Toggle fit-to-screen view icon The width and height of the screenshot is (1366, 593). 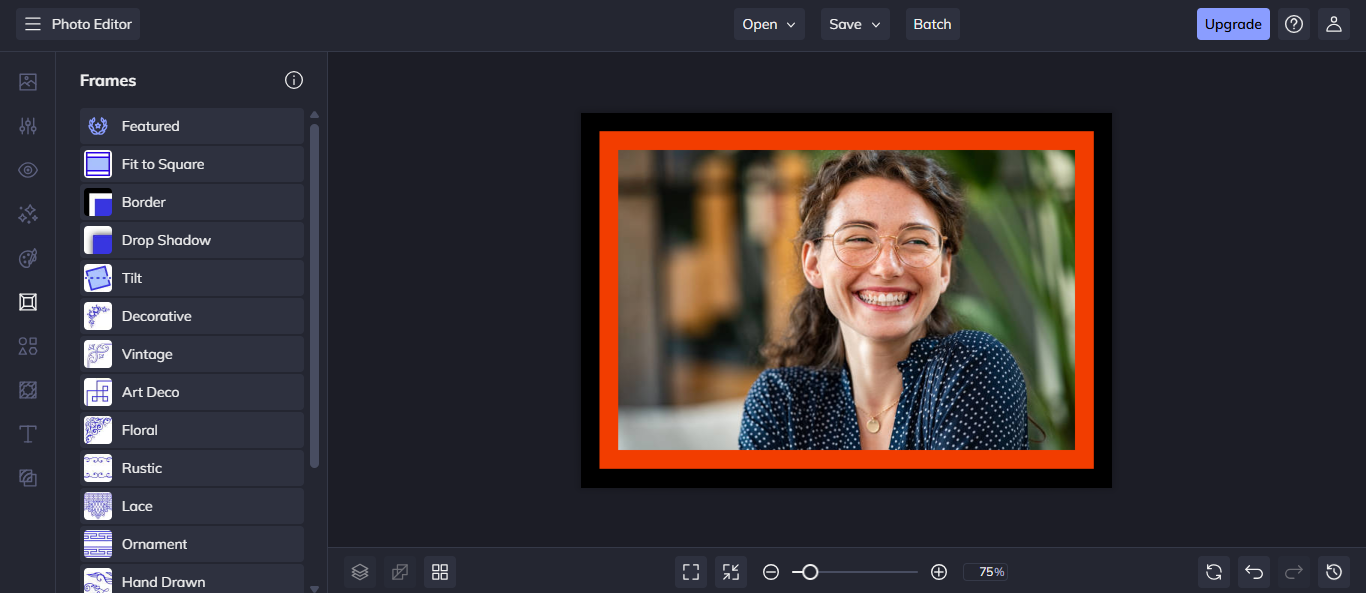tap(691, 572)
